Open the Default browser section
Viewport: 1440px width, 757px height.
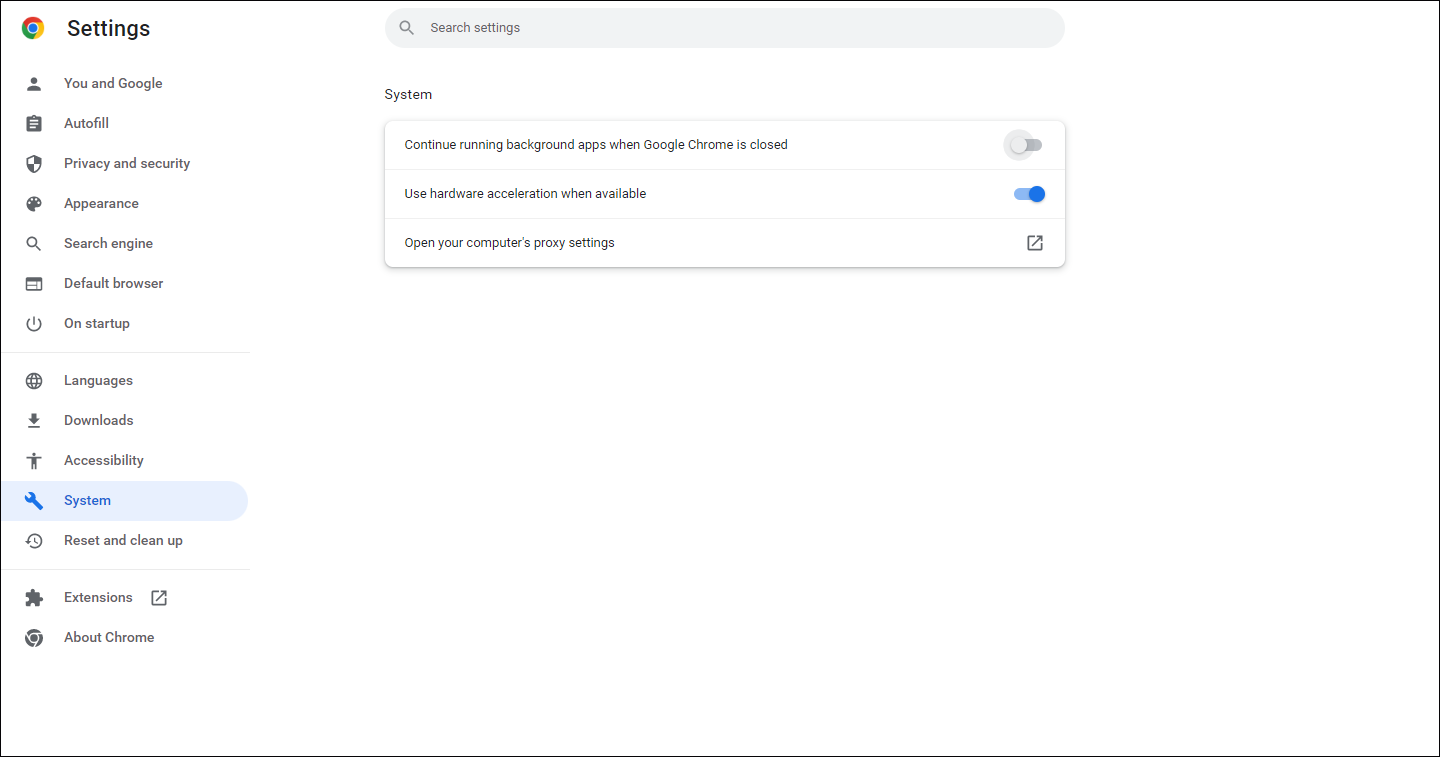(113, 284)
